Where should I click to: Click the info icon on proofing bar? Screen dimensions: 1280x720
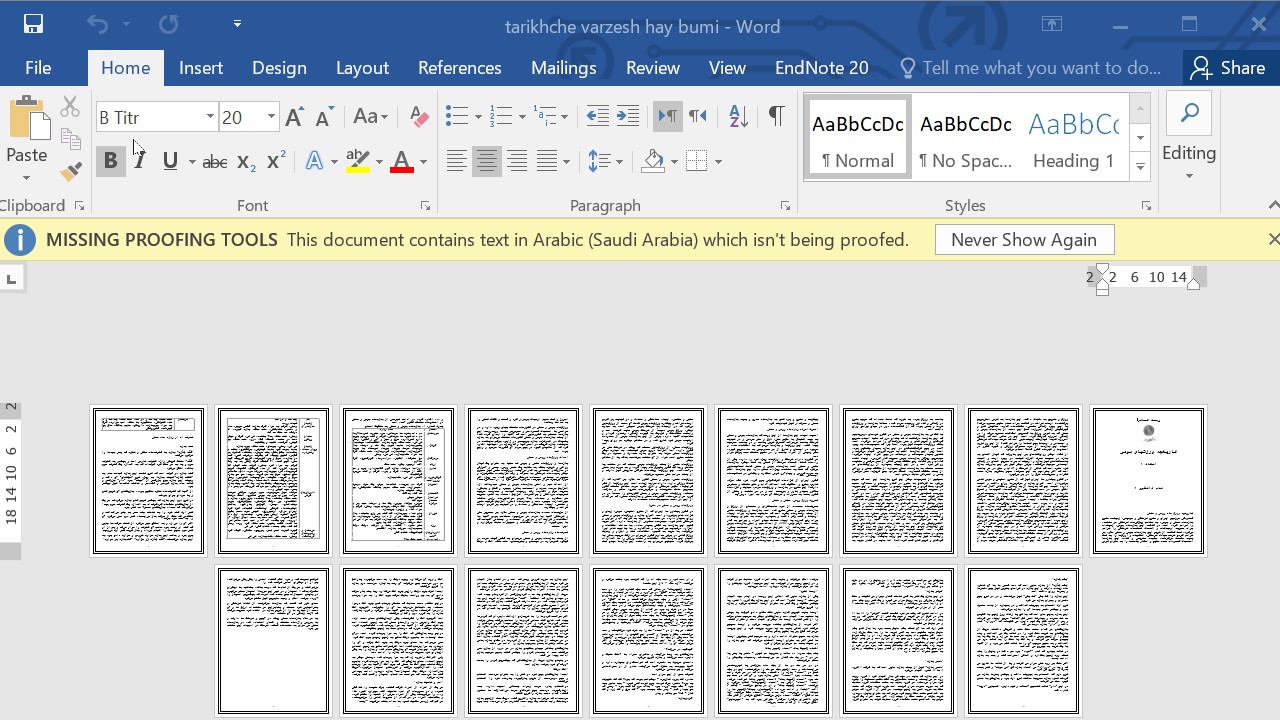[x=20, y=240]
